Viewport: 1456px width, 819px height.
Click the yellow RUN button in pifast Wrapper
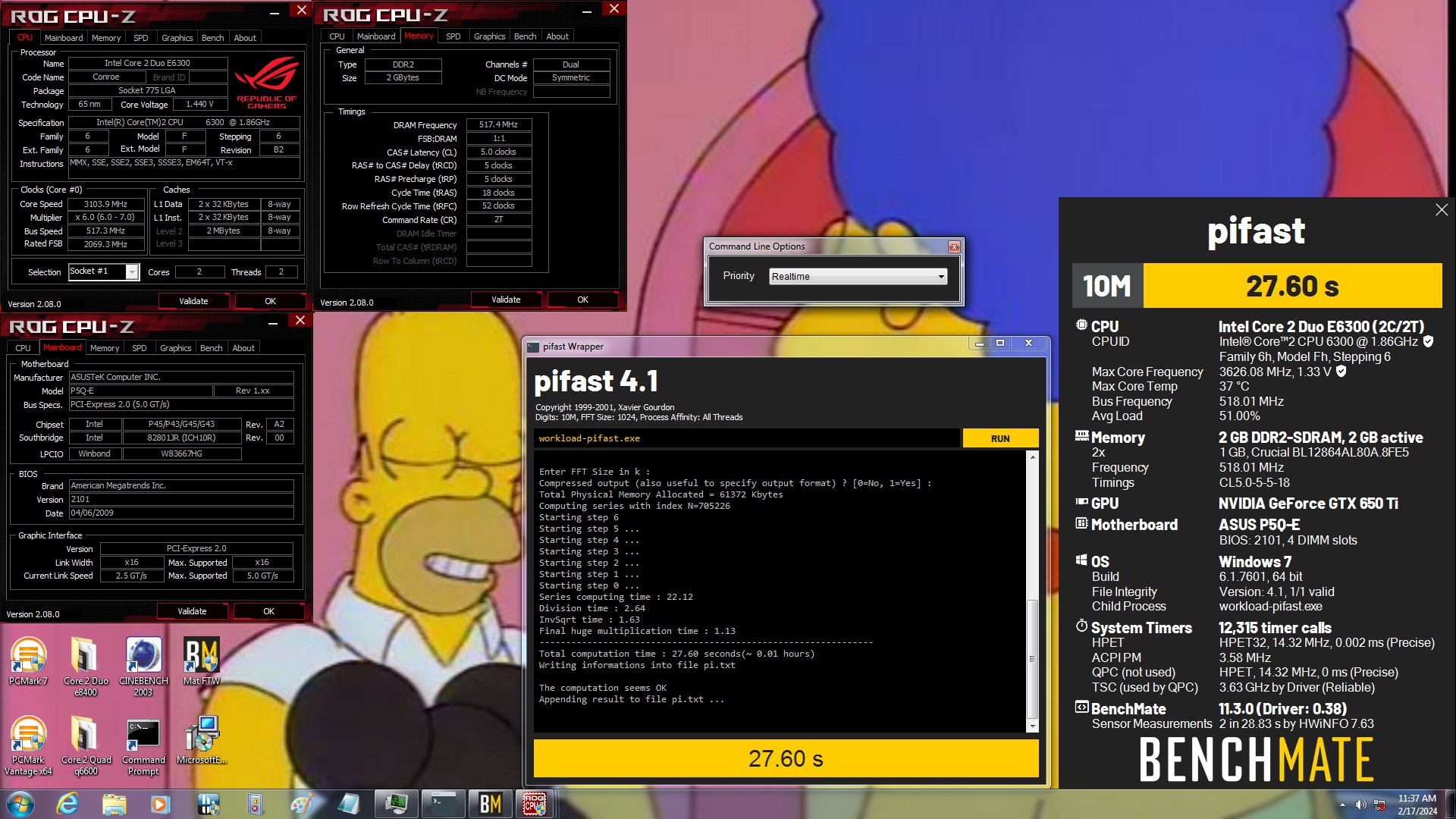click(1000, 438)
